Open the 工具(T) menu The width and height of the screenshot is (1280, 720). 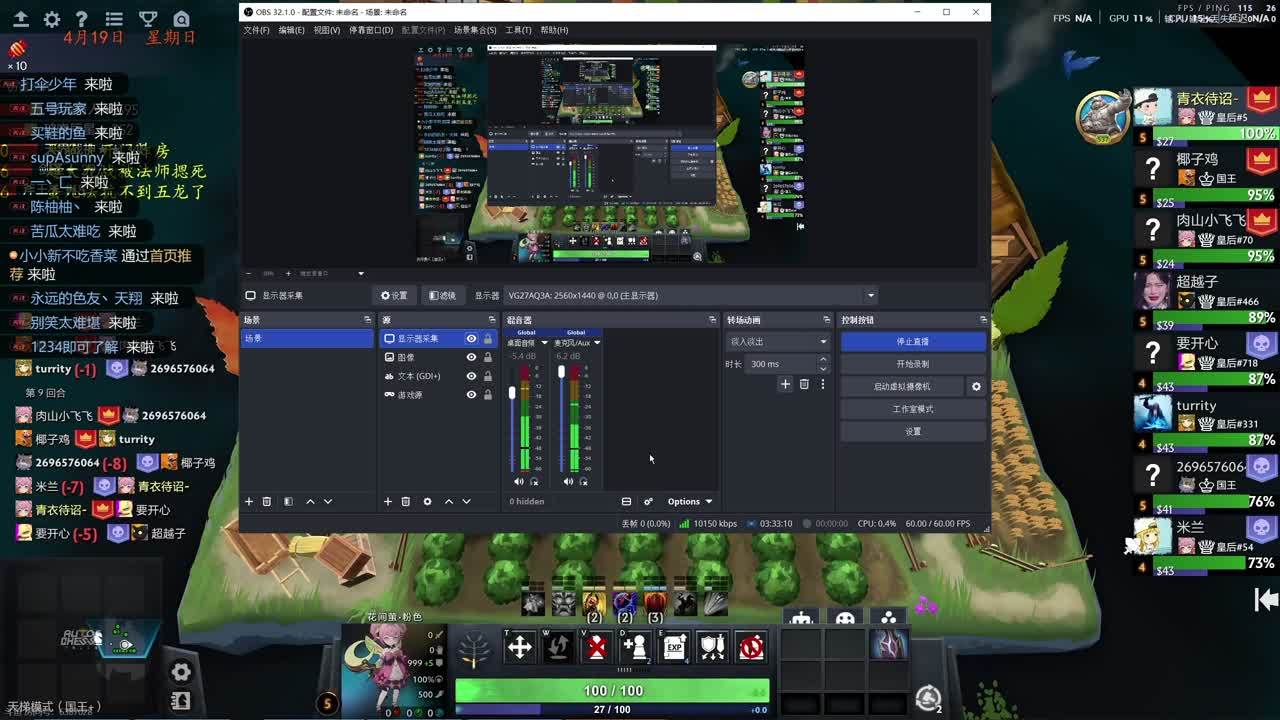[x=518, y=30]
